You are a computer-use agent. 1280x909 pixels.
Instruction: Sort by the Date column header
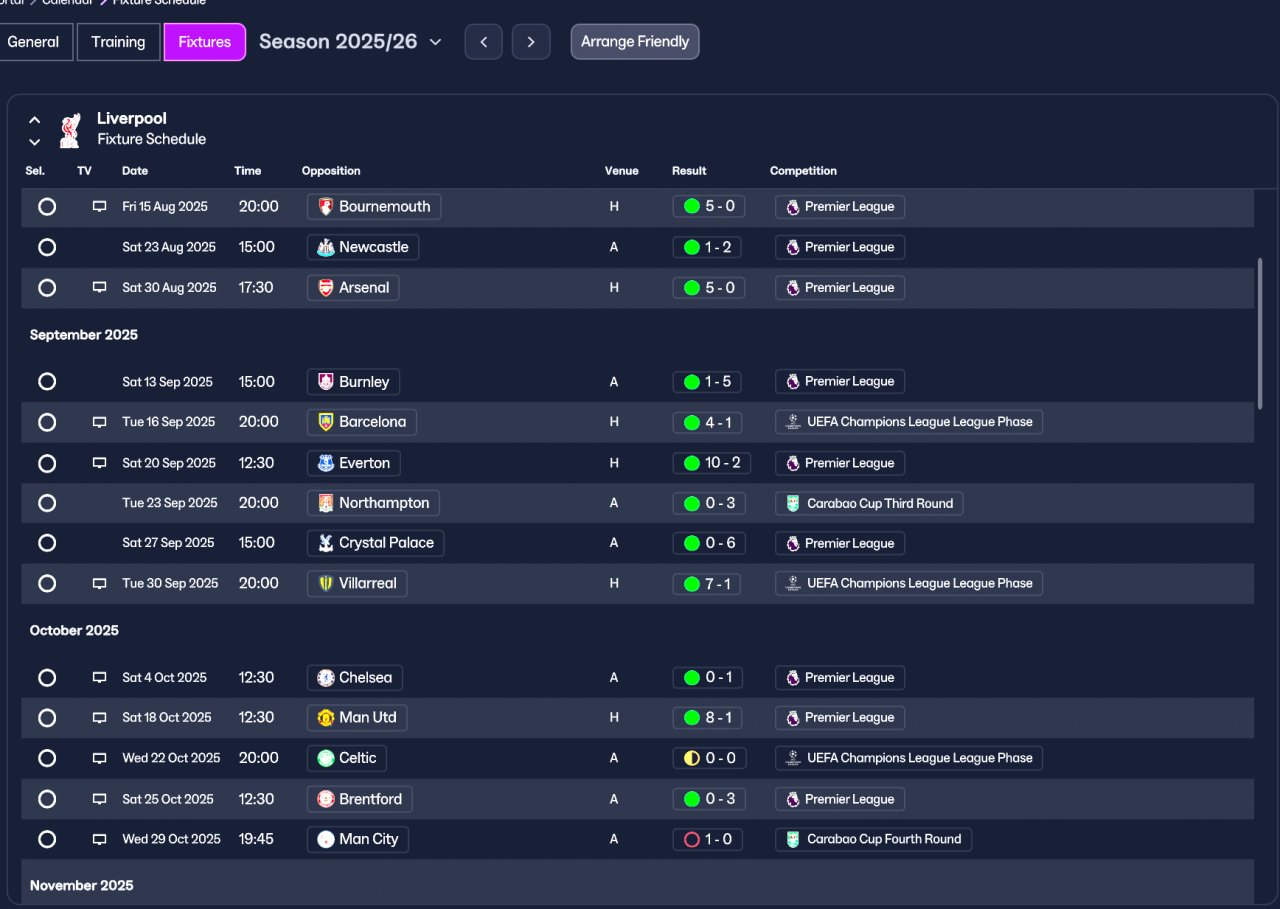pyautogui.click(x=135, y=171)
